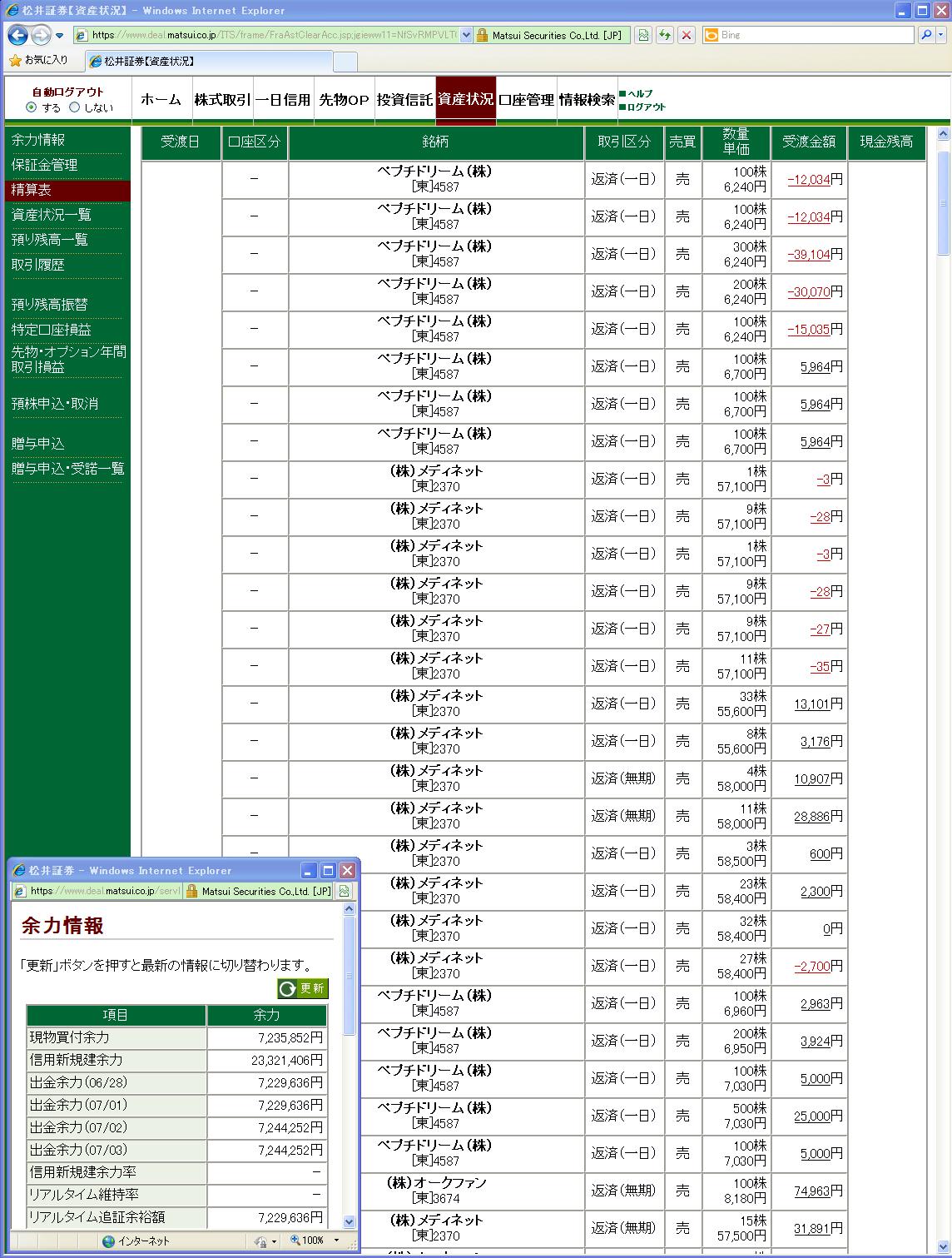Click the browser Forward arrow button
Viewport: 952px width, 1258px height.
coord(40,35)
